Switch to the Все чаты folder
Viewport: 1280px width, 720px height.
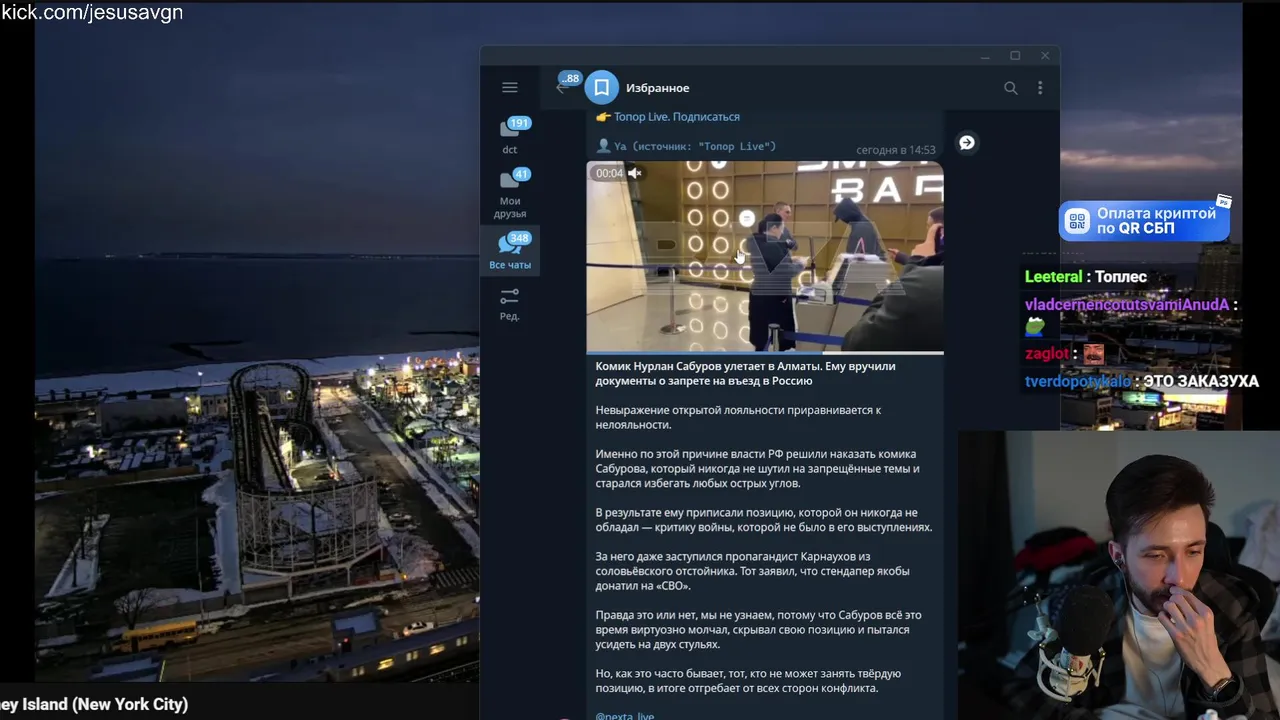click(x=510, y=252)
